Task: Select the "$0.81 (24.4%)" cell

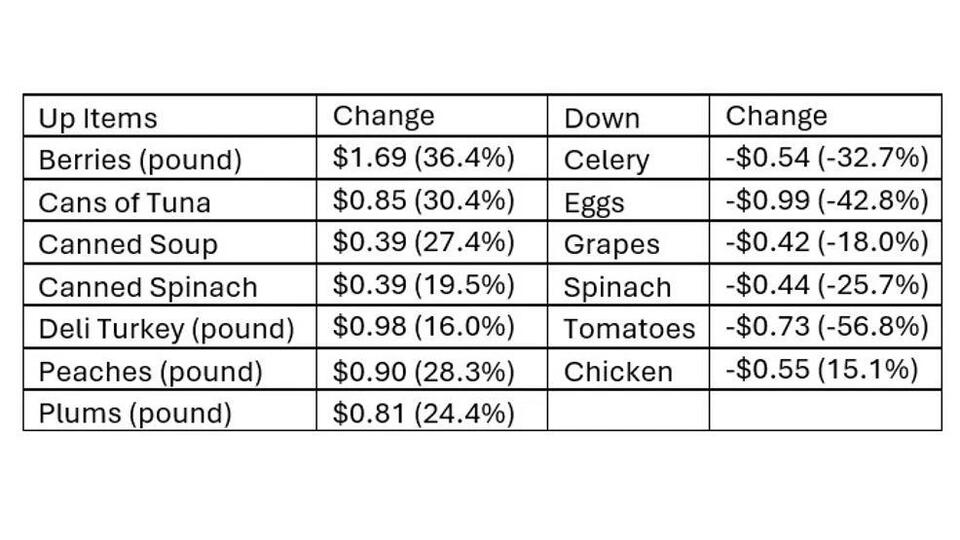Action: pos(423,411)
